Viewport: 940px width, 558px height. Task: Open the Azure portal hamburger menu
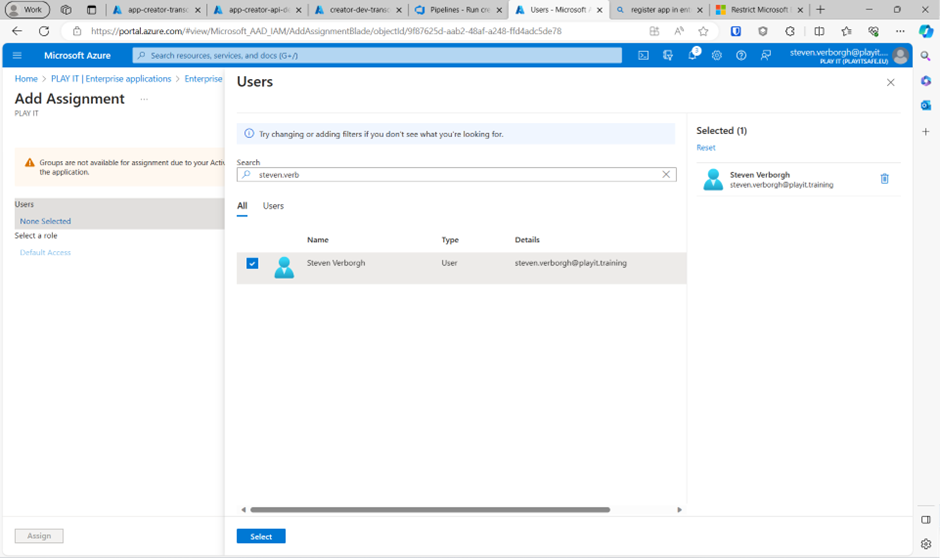pyautogui.click(x=17, y=56)
